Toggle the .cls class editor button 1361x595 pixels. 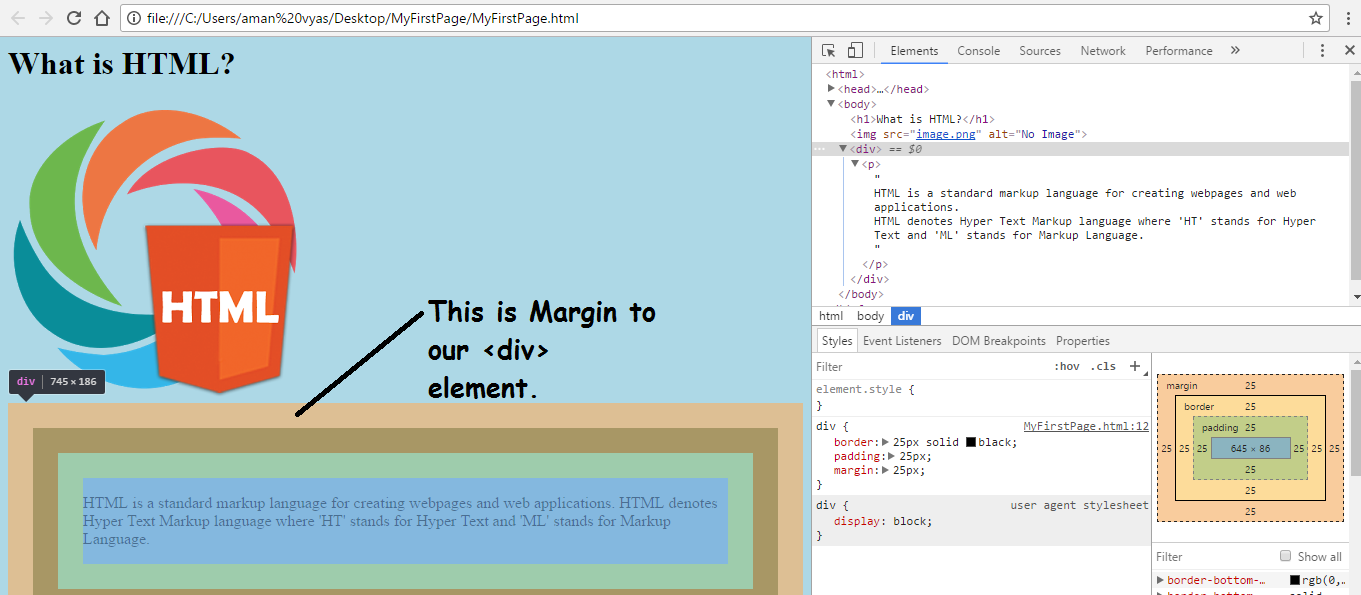pyautogui.click(x=1103, y=366)
